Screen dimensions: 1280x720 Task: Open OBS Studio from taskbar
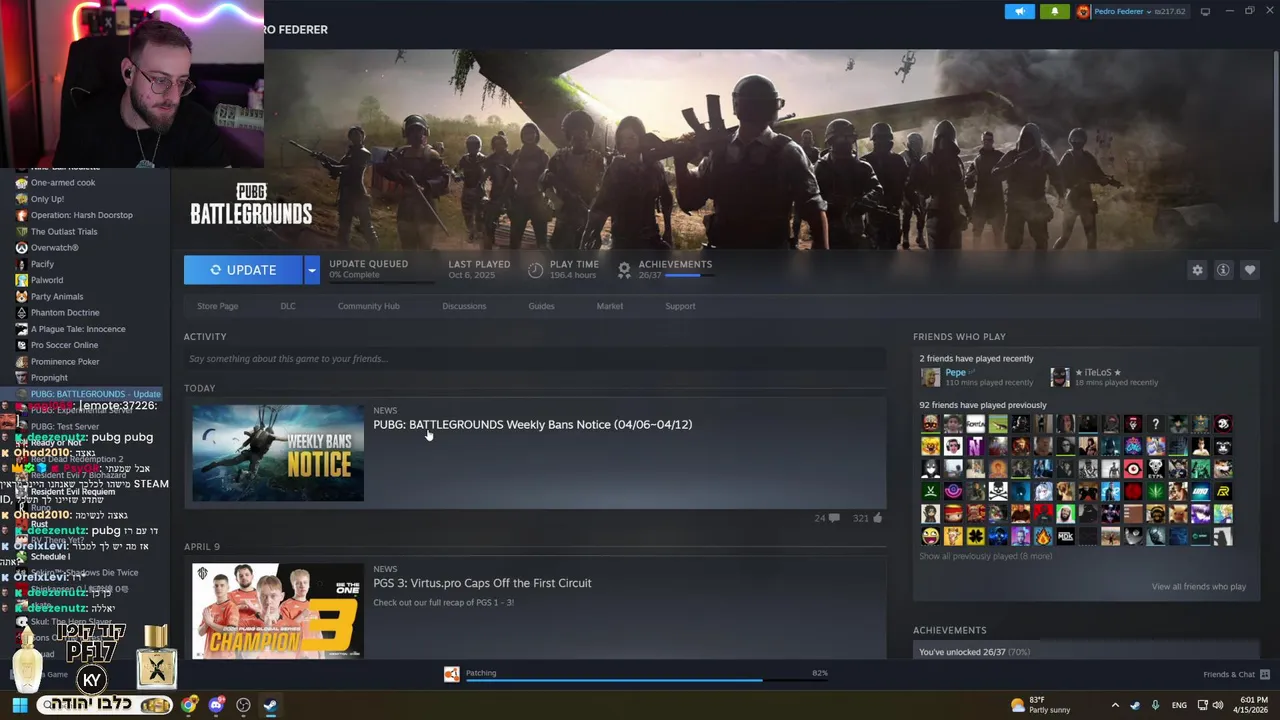click(243, 705)
